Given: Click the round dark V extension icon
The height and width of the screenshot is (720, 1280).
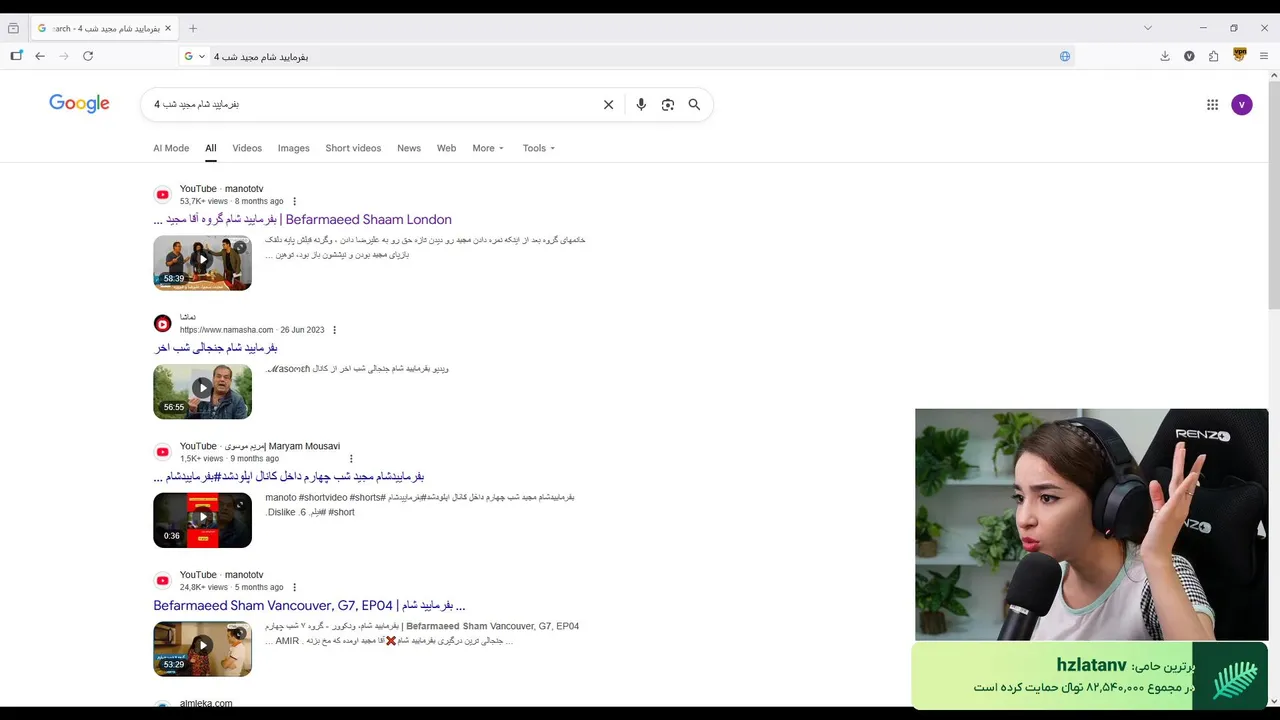Looking at the screenshot, I should 1189,56.
